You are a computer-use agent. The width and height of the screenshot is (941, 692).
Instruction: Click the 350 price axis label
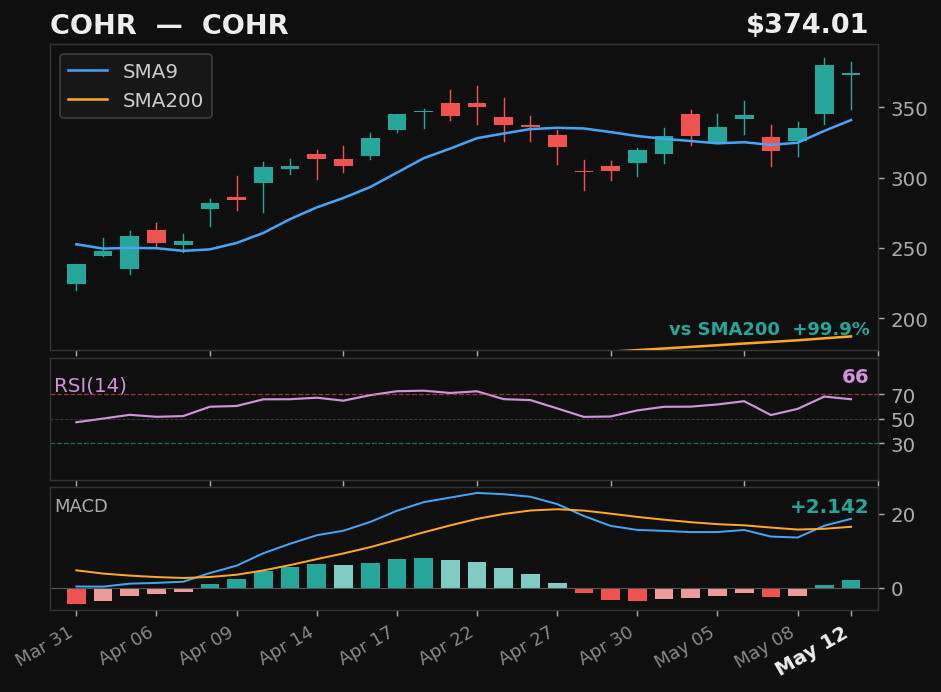pyautogui.click(x=909, y=109)
